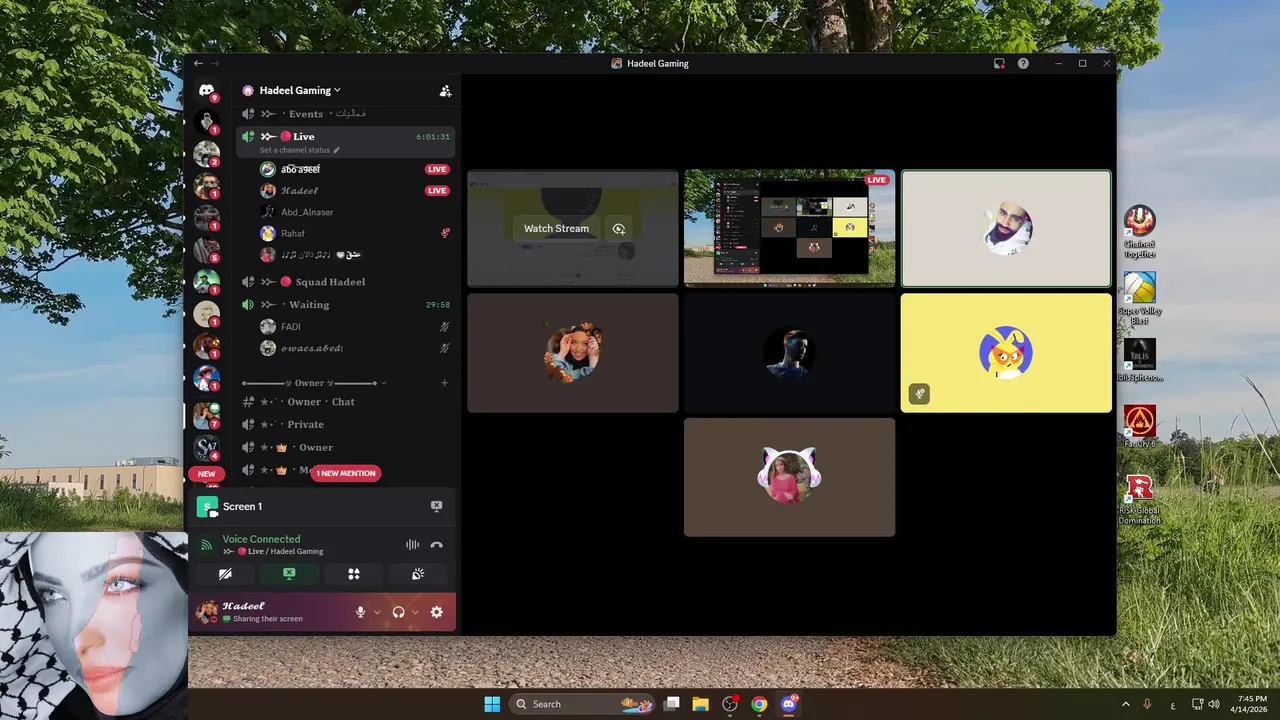This screenshot has width=1280, height=720.
Task: Click the taskbar Search box
Action: pos(581,704)
